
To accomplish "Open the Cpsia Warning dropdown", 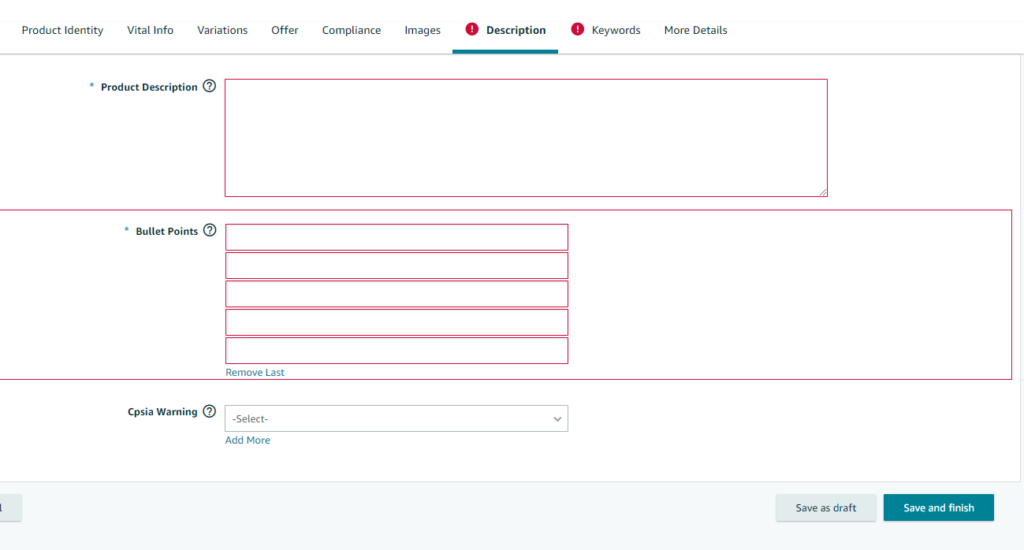I will point(396,419).
